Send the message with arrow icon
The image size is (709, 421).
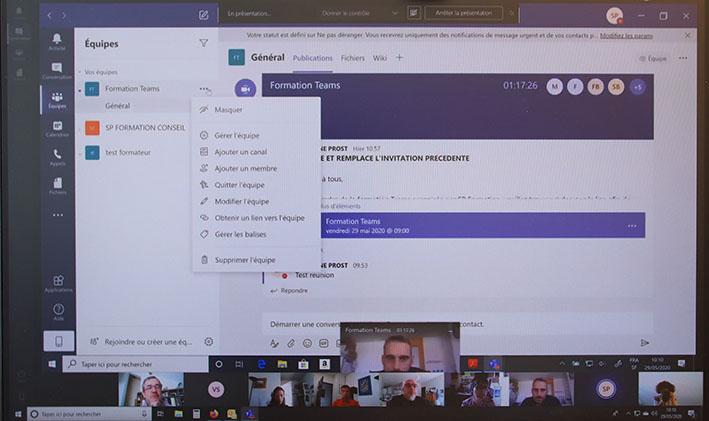pos(645,343)
